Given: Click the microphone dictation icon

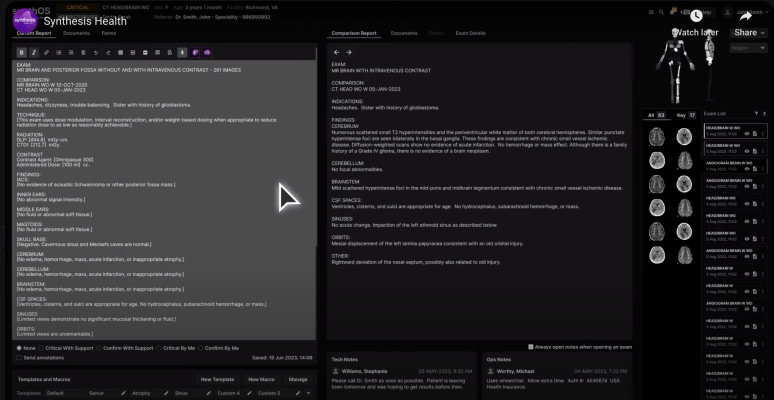Looking at the screenshot, I should tap(182, 52).
